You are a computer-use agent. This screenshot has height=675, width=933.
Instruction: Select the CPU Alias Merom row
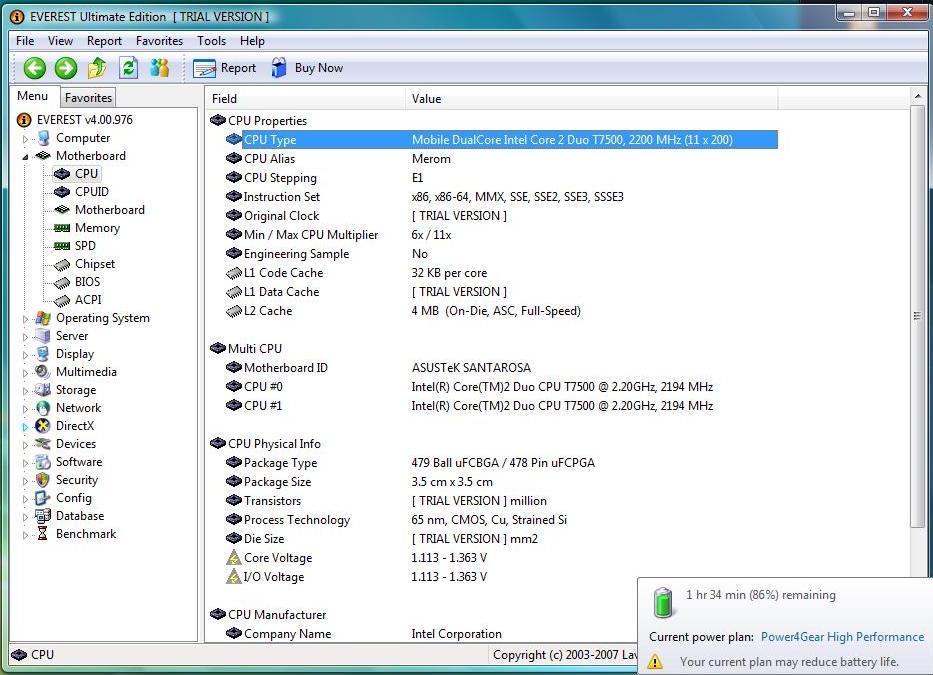click(501, 159)
